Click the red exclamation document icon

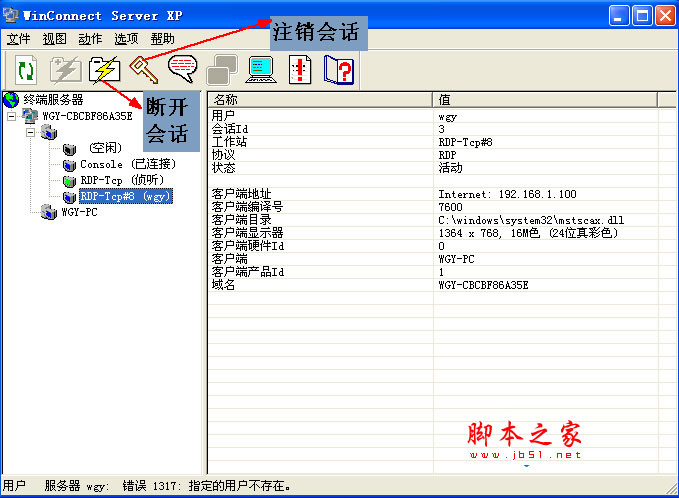[x=300, y=70]
